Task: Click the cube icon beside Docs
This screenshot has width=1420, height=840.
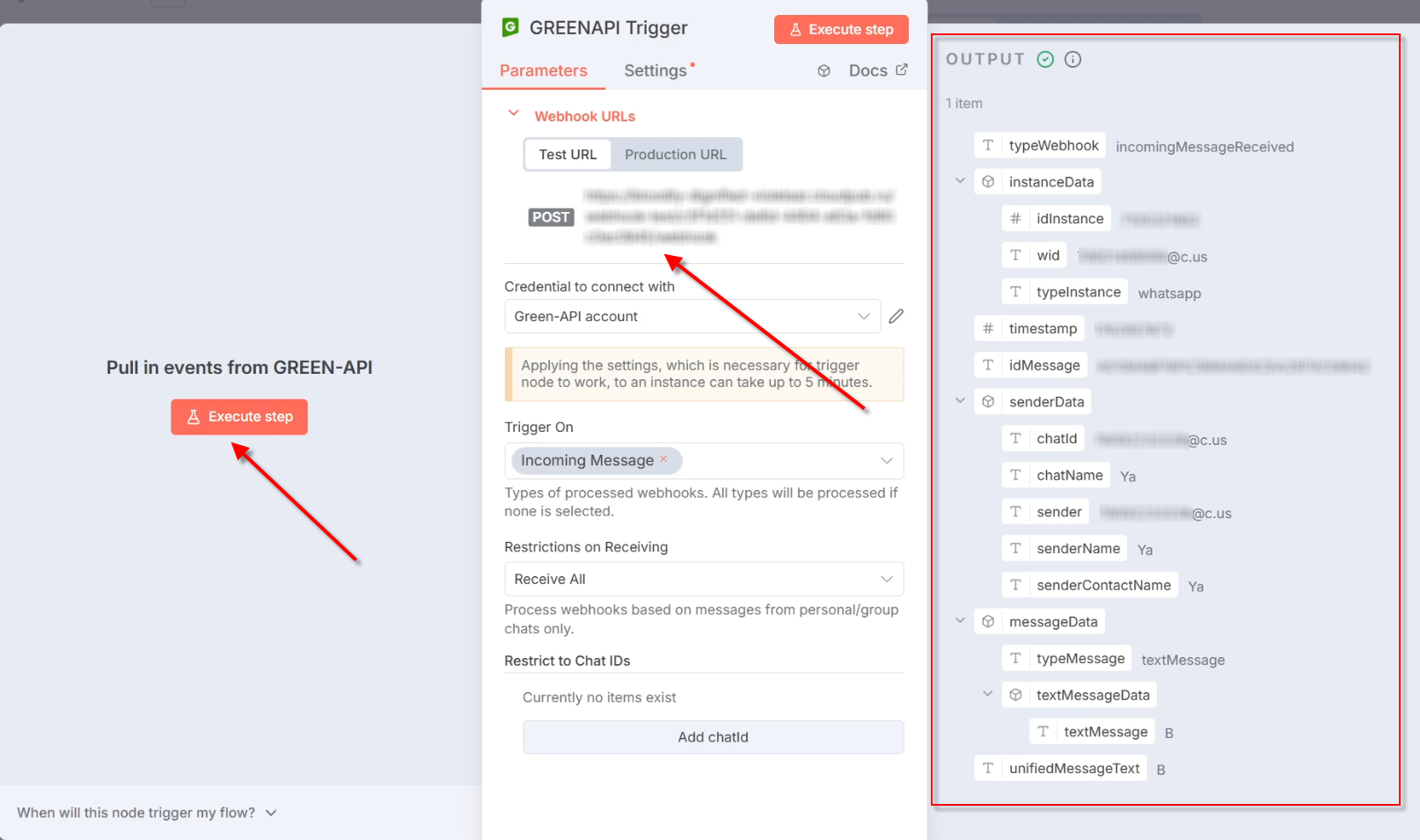Action: (823, 71)
